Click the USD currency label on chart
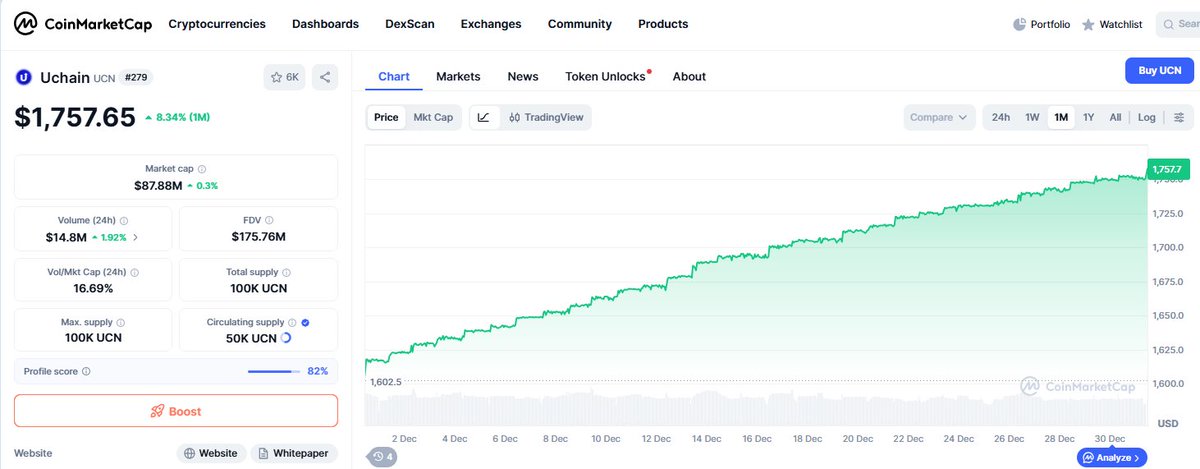 point(1167,423)
